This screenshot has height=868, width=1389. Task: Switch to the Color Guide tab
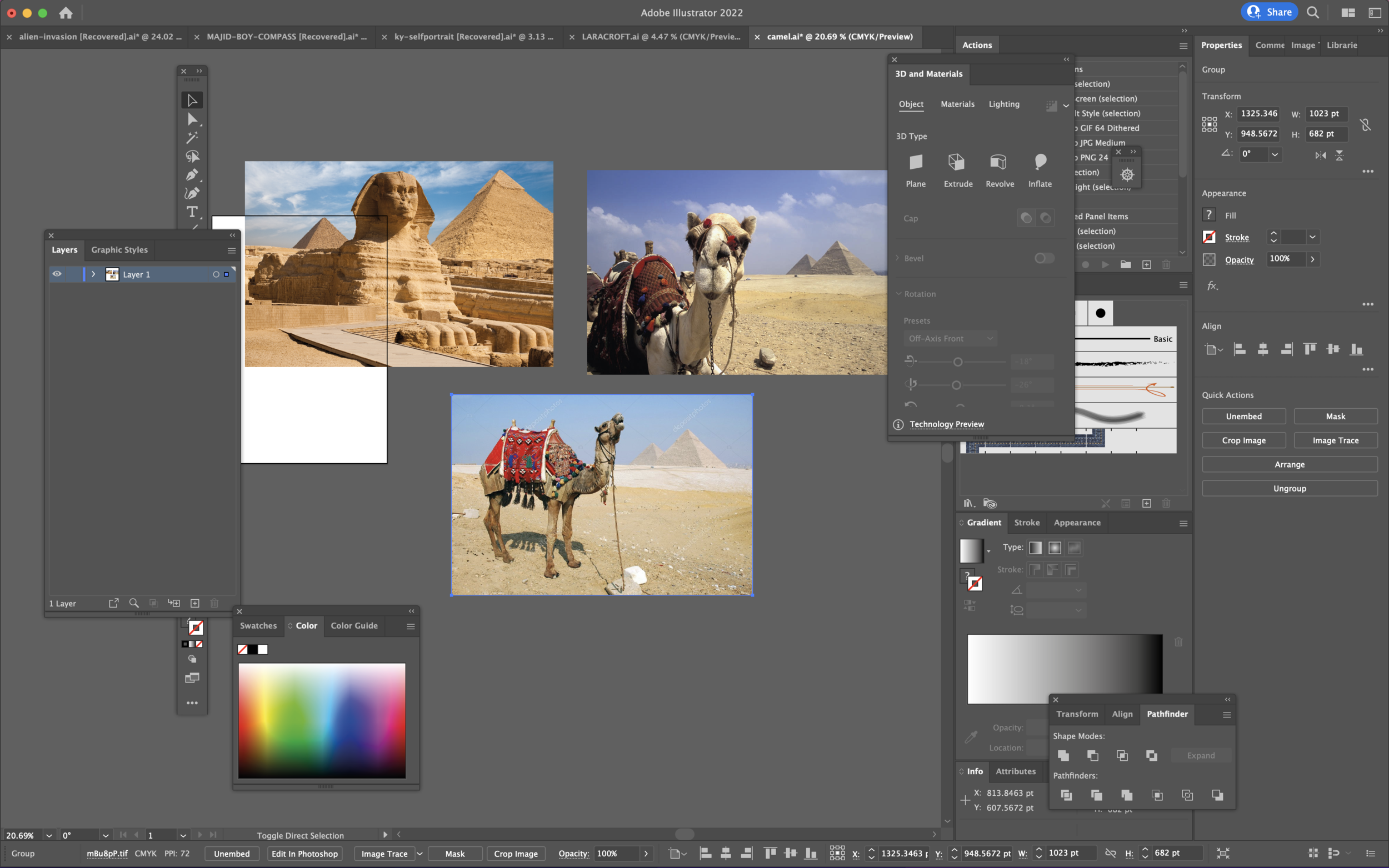(354, 626)
